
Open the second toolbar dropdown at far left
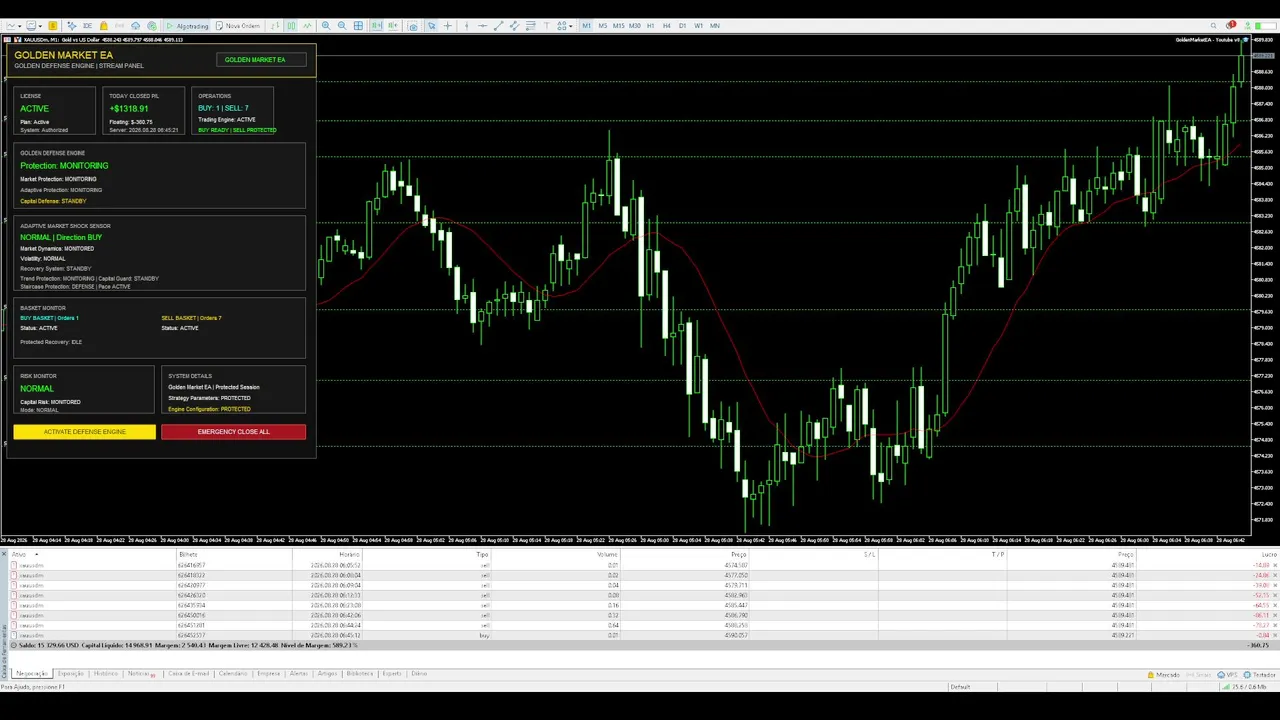tap(40, 26)
